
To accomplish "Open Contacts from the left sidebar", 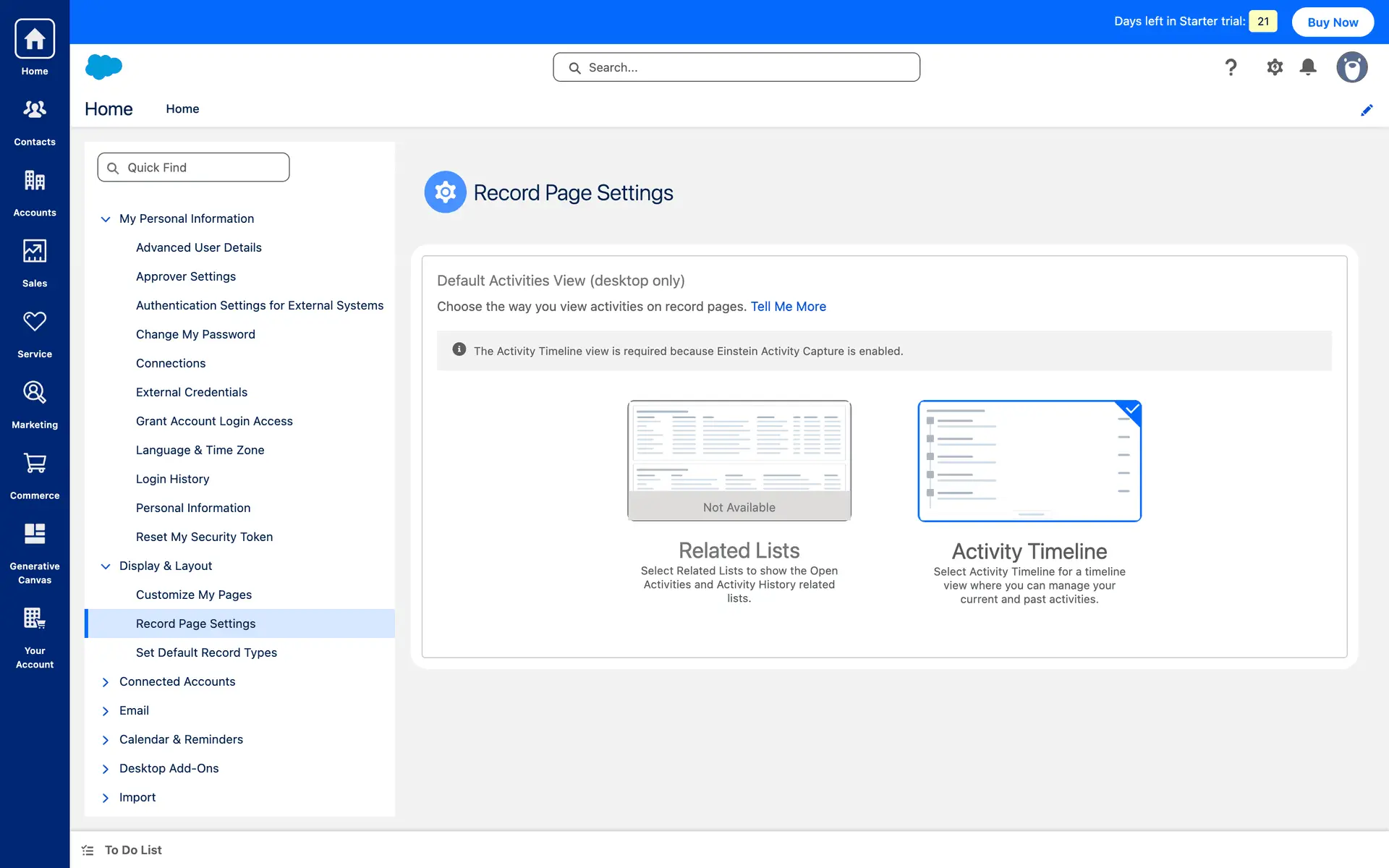I will pyautogui.click(x=34, y=121).
